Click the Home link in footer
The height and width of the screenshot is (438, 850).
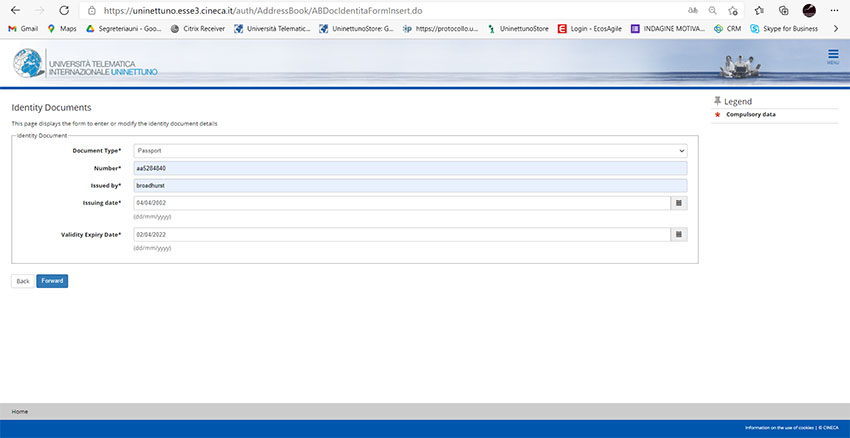[19, 411]
